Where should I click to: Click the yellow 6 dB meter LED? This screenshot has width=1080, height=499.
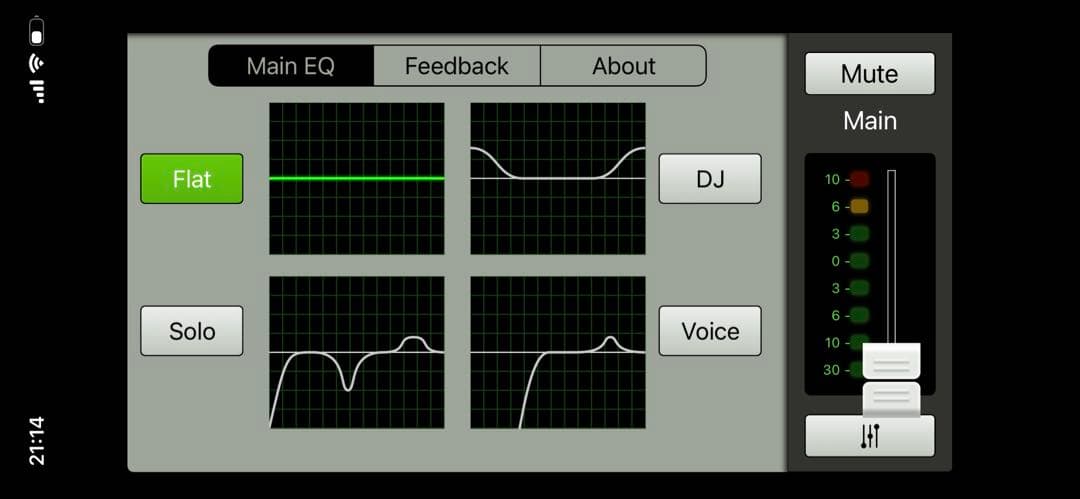point(859,207)
